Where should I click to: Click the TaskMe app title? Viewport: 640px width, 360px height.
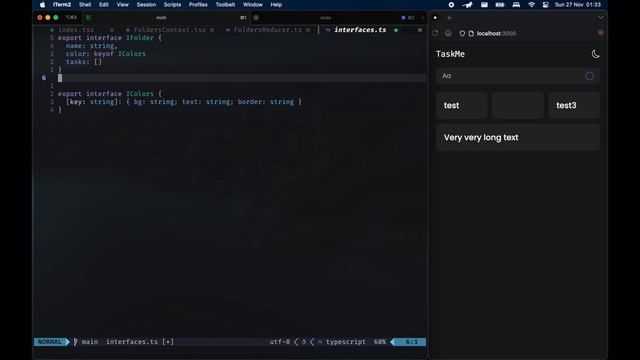click(x=450, y=54)
